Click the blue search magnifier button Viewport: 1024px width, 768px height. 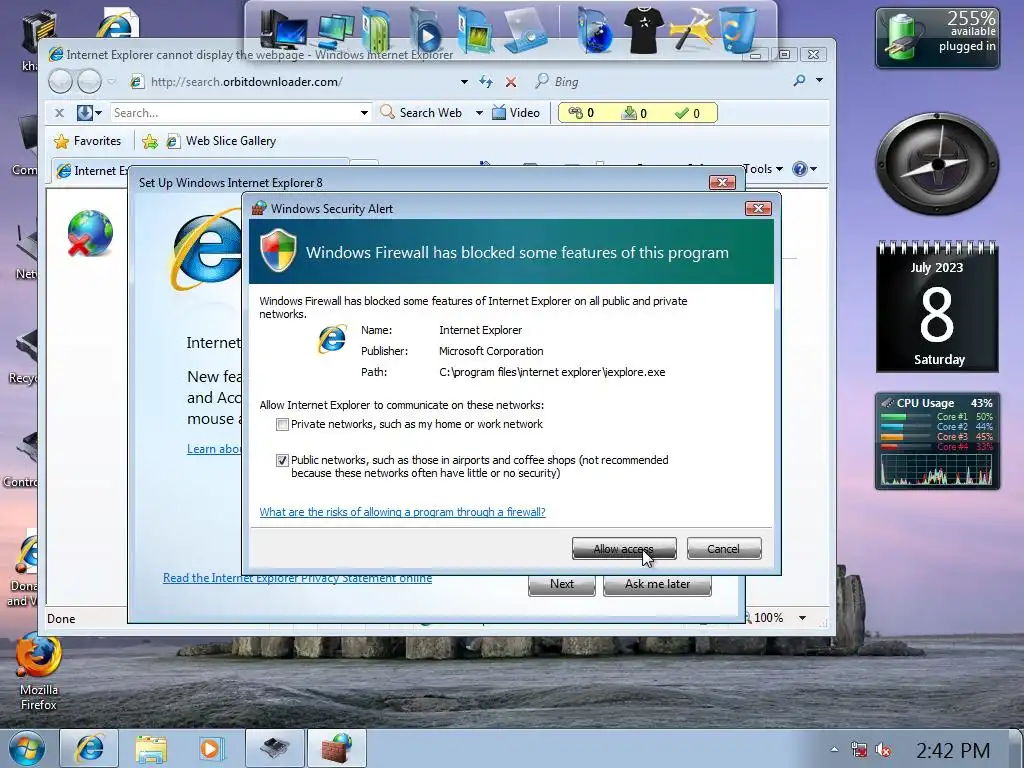pos(799,81)
